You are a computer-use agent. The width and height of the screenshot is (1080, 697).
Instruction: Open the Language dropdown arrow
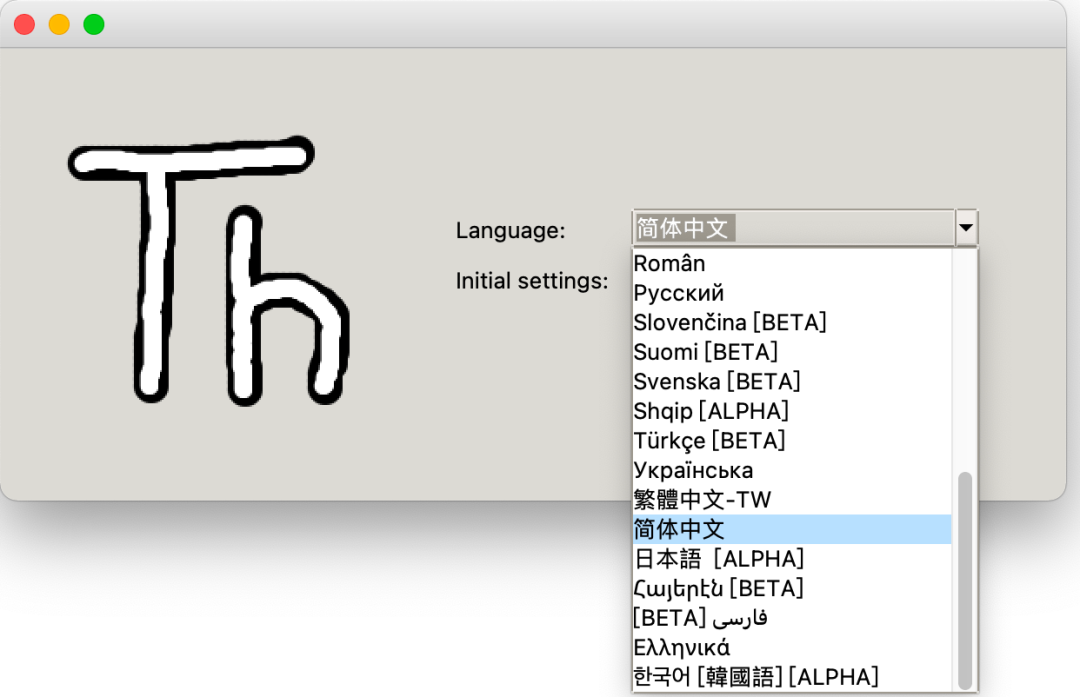click(x=966, y=228)
